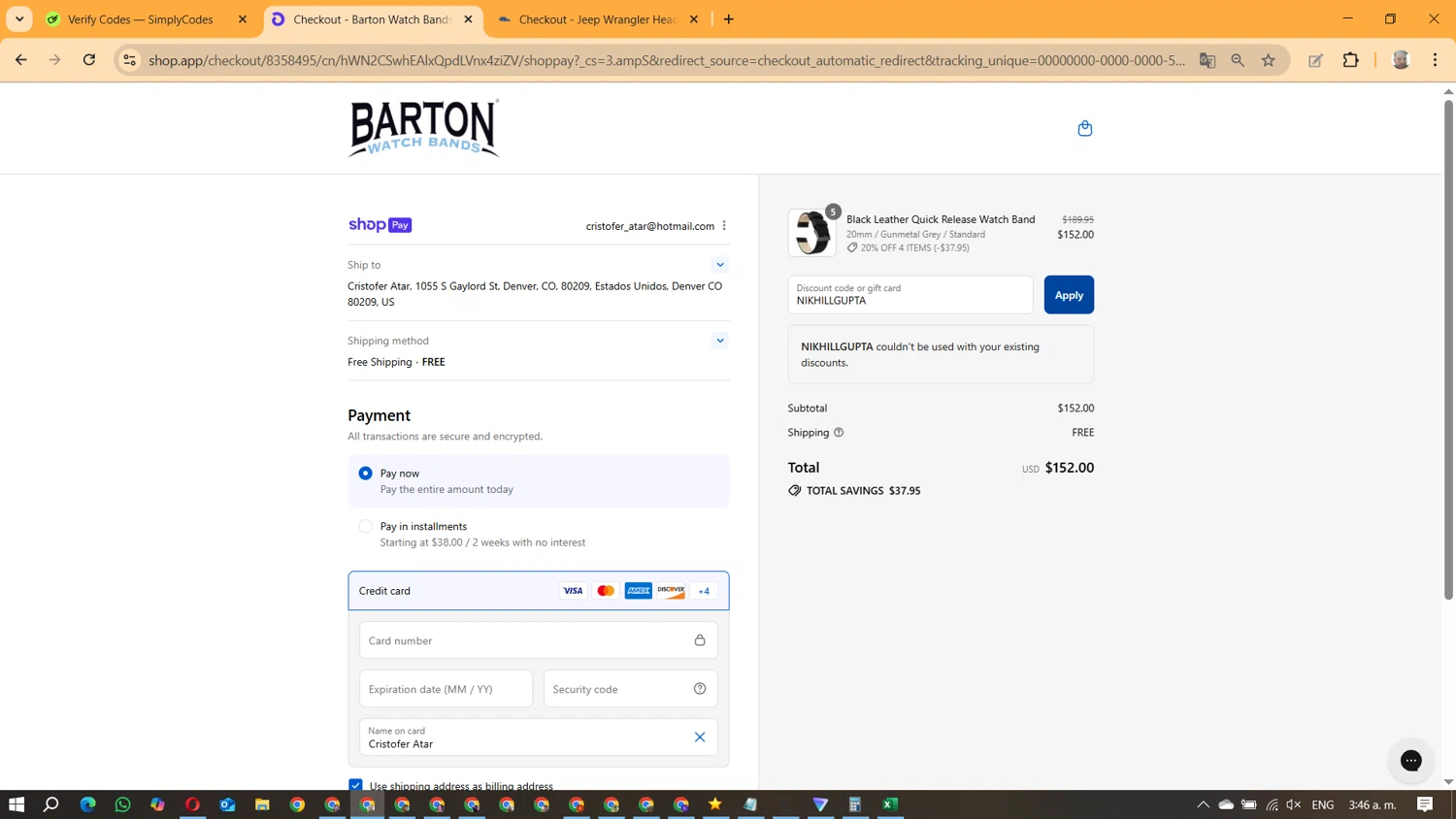Click the Card number field

(539, 640)
